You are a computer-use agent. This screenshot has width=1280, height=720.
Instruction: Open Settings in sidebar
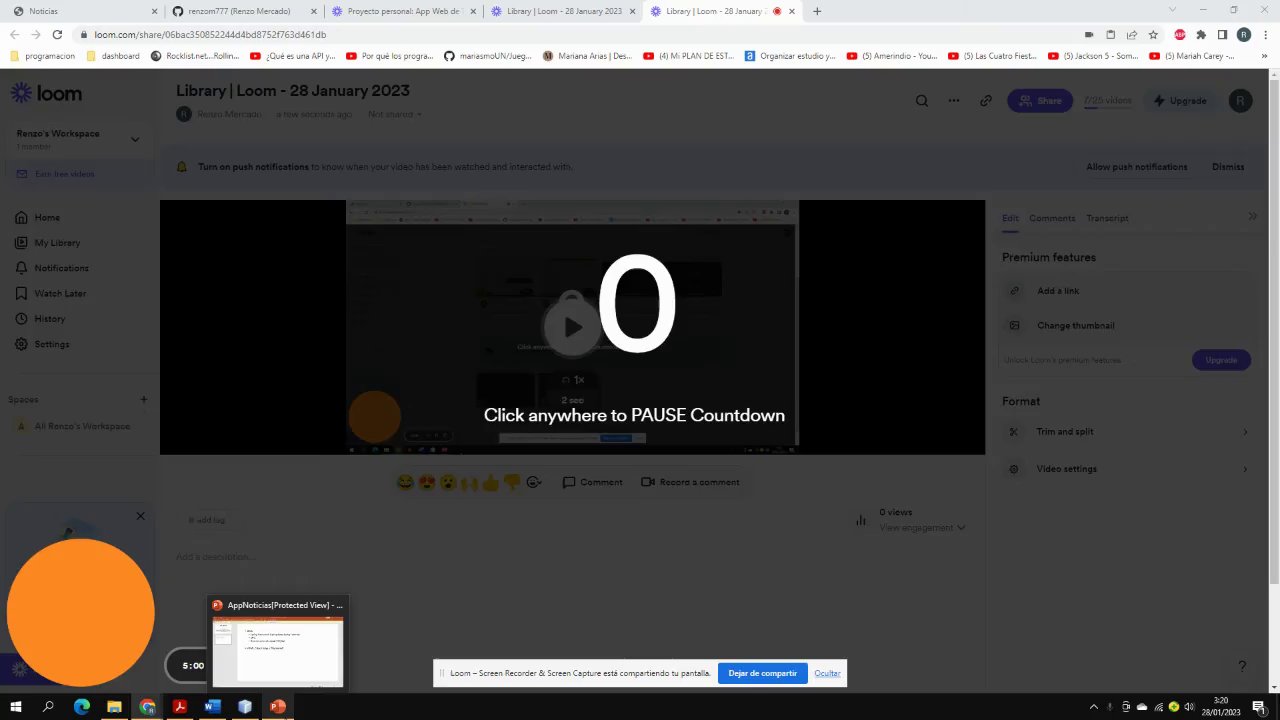[x=43, y=344]
